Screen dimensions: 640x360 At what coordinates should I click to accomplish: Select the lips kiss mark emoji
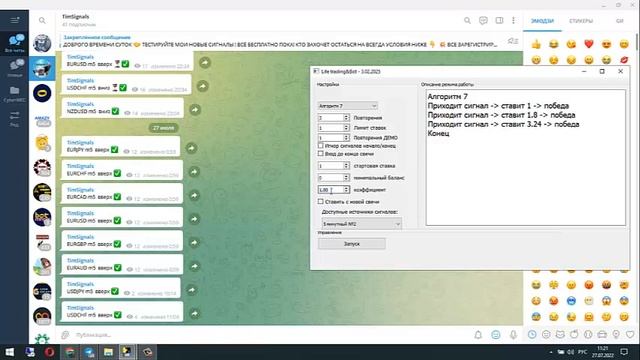tap(624, 60)
